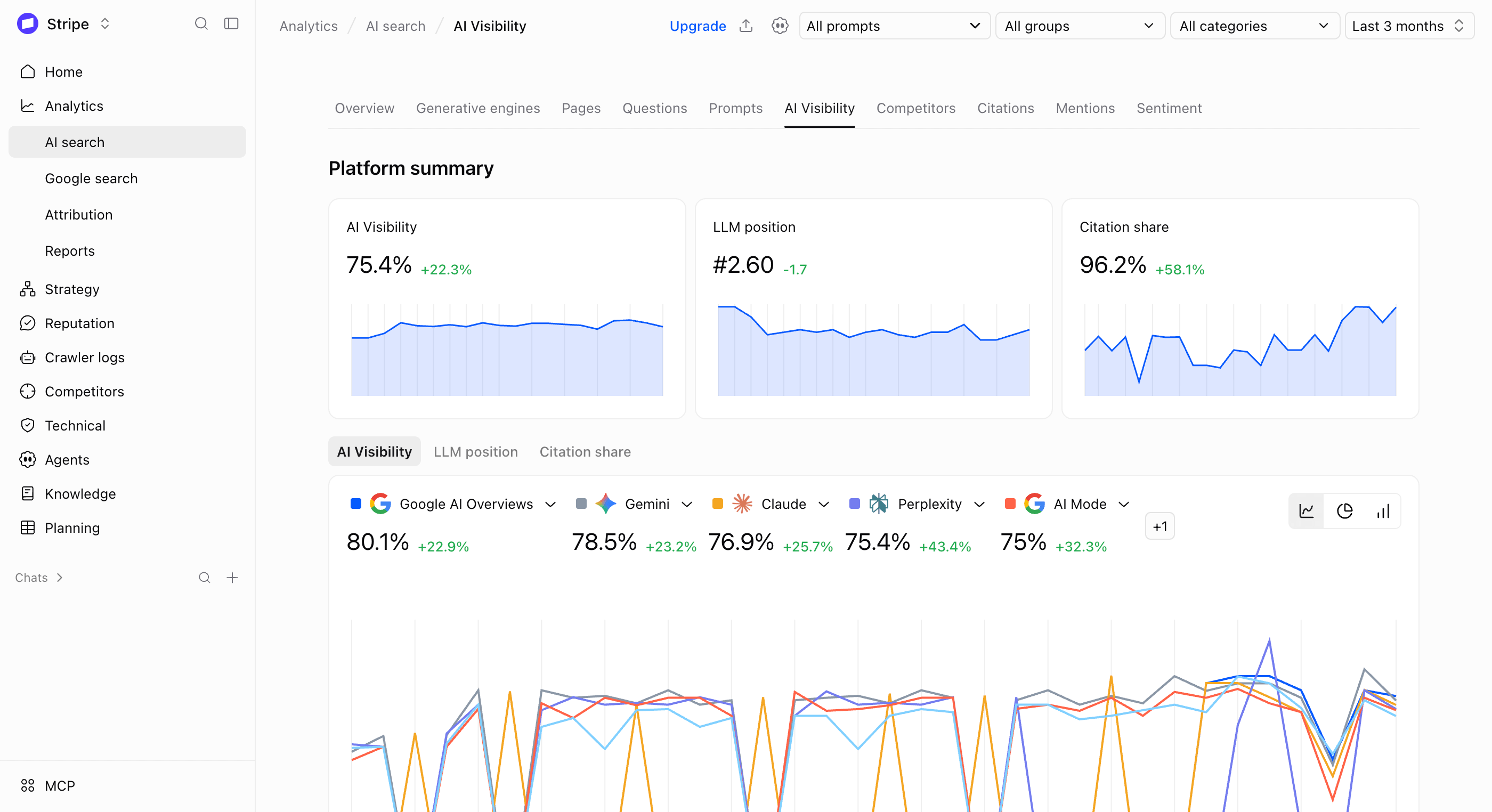Switch to the Competitors tab
This screenshot has width=1492, height=812.
pyautogui.click(x=915, y=108)
